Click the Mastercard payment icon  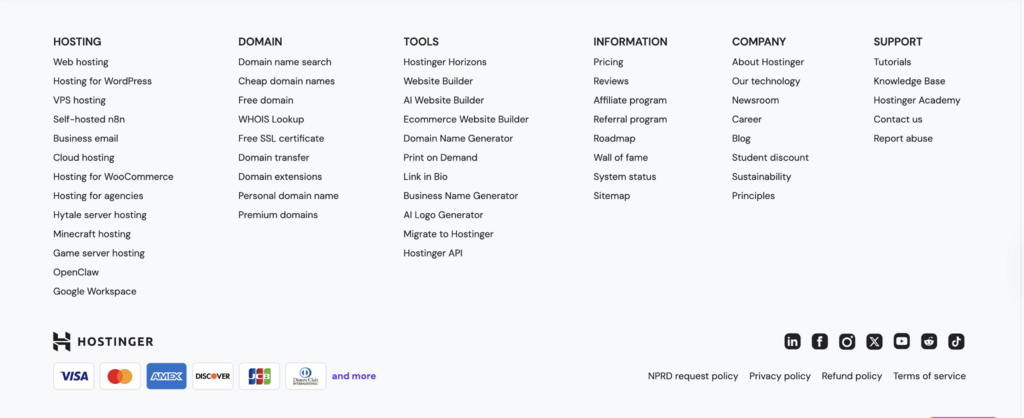(x=120, y=376)
